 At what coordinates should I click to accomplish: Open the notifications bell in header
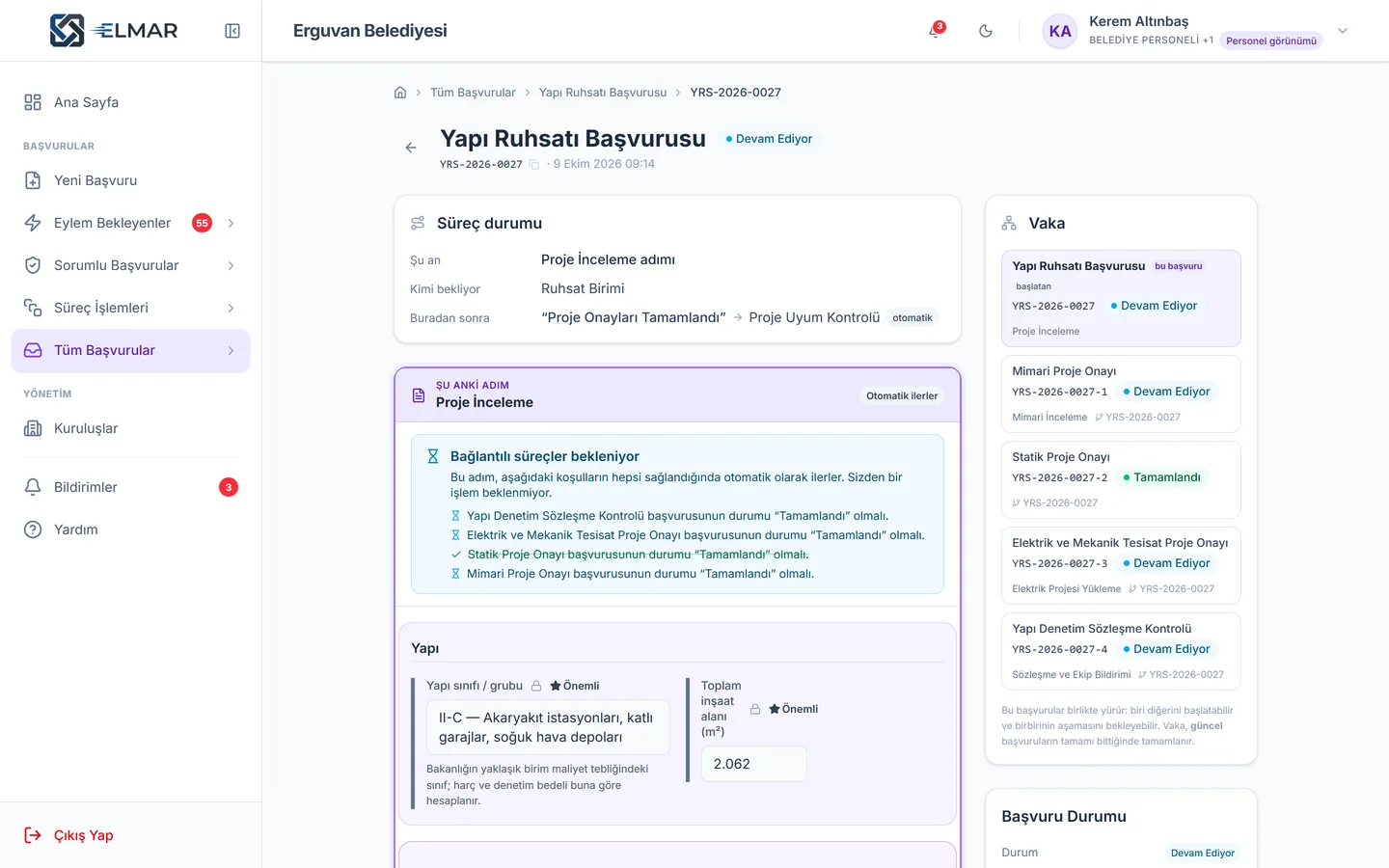(935, 31)
